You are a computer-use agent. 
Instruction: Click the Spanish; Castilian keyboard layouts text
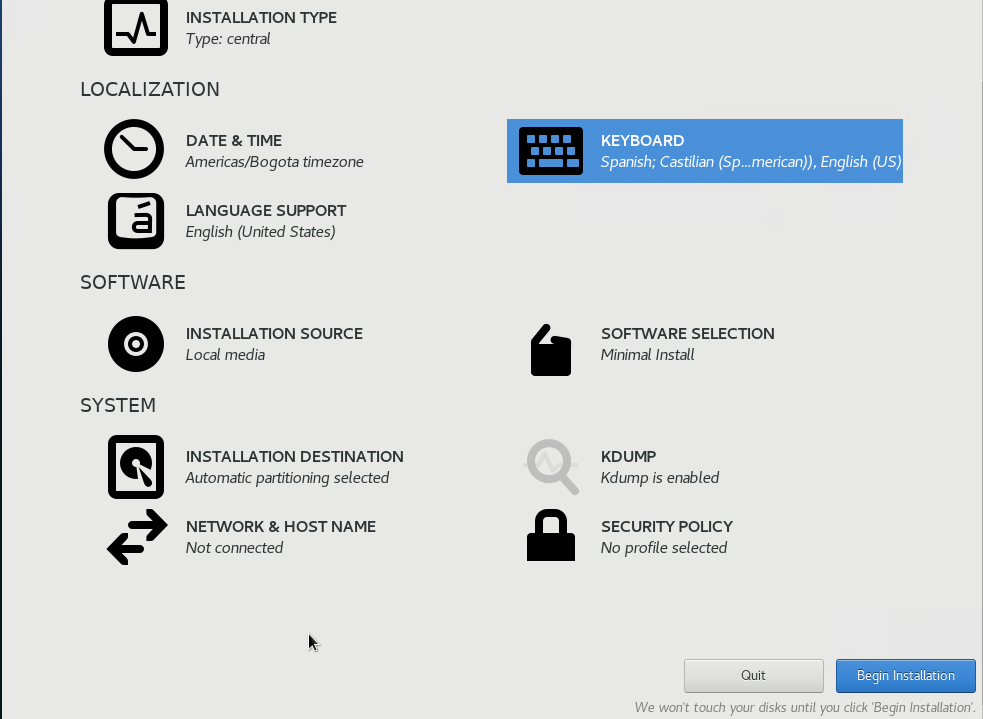coord(751,162)
